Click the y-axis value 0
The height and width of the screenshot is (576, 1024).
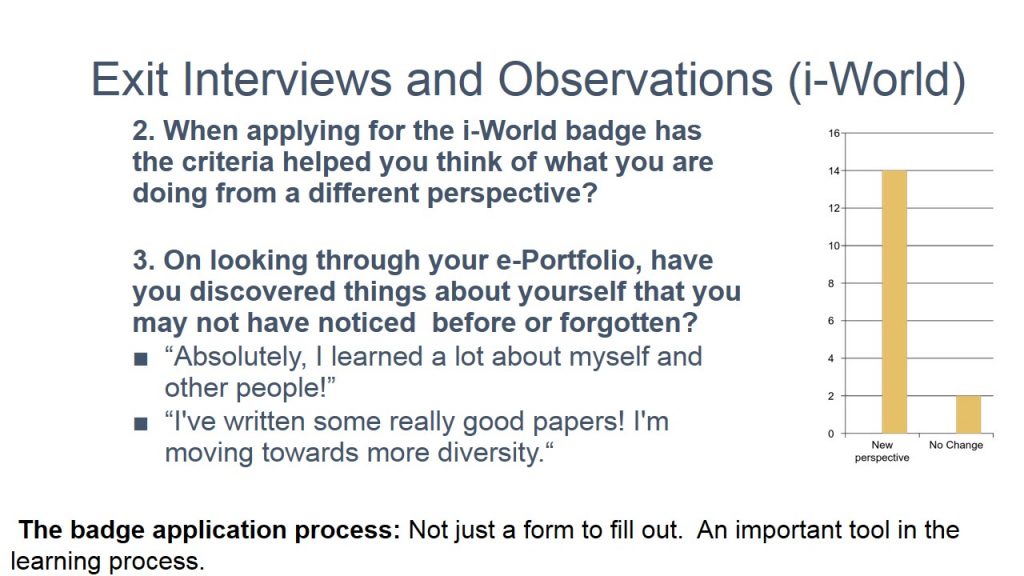(831, 434)
